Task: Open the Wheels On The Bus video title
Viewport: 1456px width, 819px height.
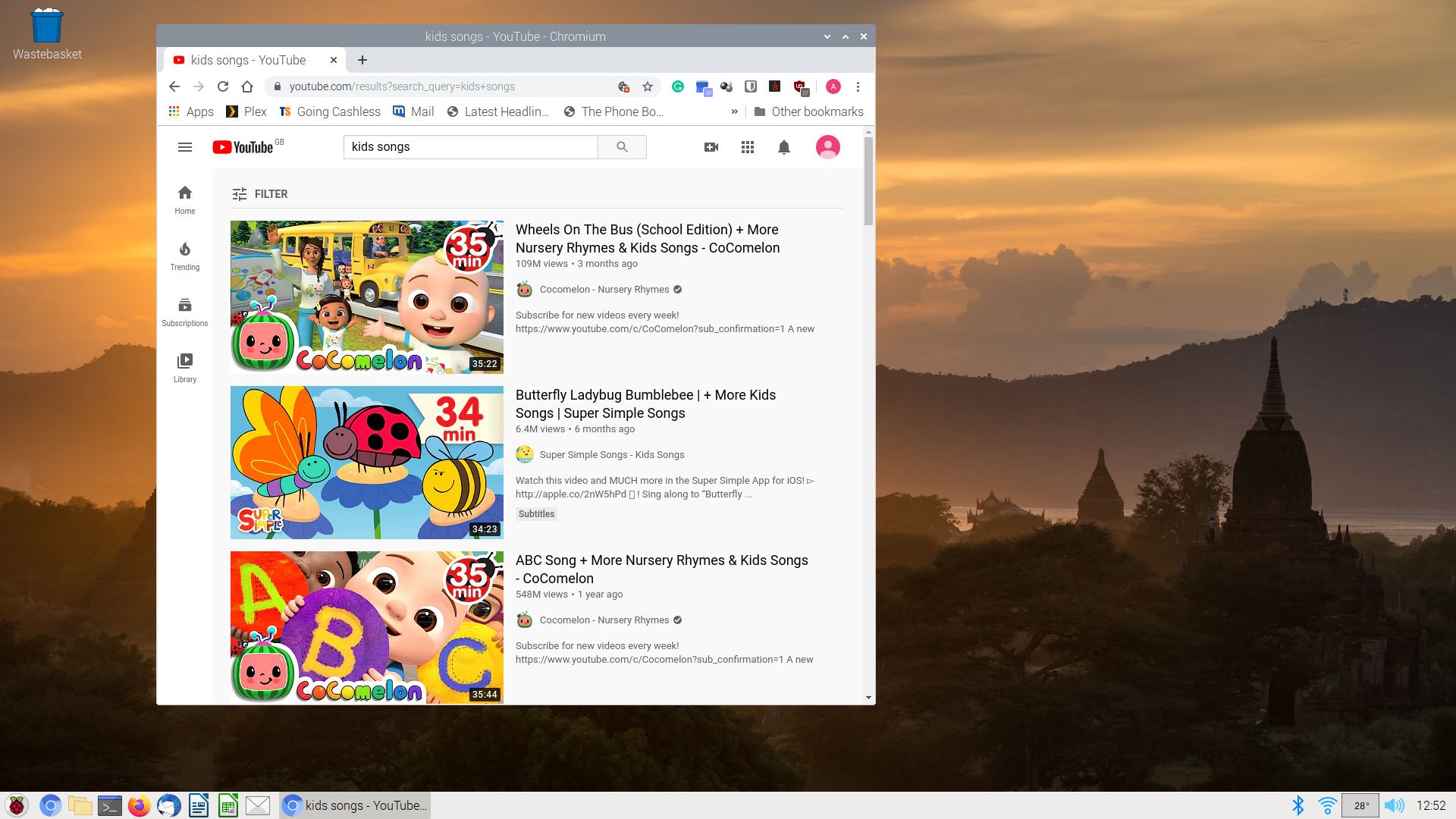Action: pyautogui.click(x=647, y=238)
